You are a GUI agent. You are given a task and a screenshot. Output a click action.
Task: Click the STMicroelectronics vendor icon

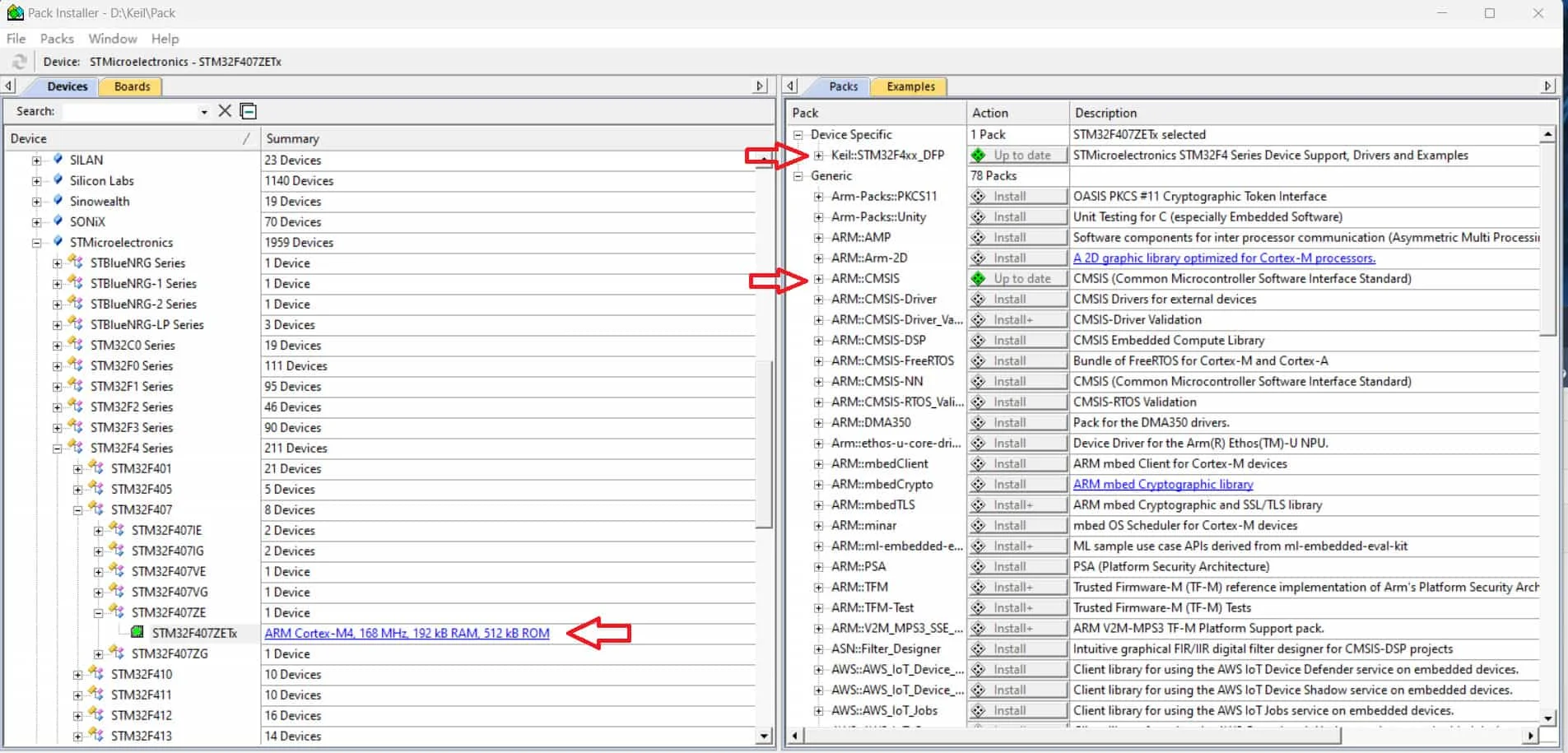click(x=58, y=242)
